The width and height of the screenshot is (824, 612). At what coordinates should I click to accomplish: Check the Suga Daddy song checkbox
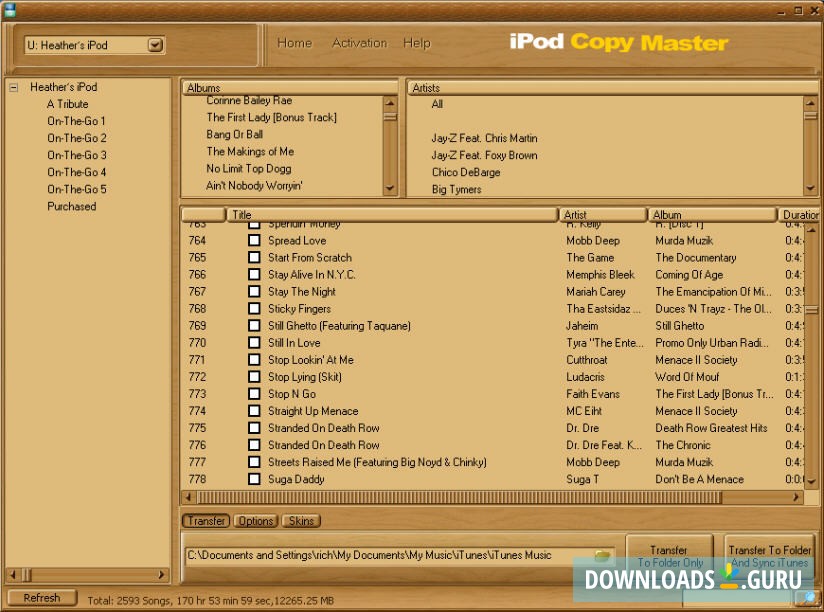(x=253, y=479)
